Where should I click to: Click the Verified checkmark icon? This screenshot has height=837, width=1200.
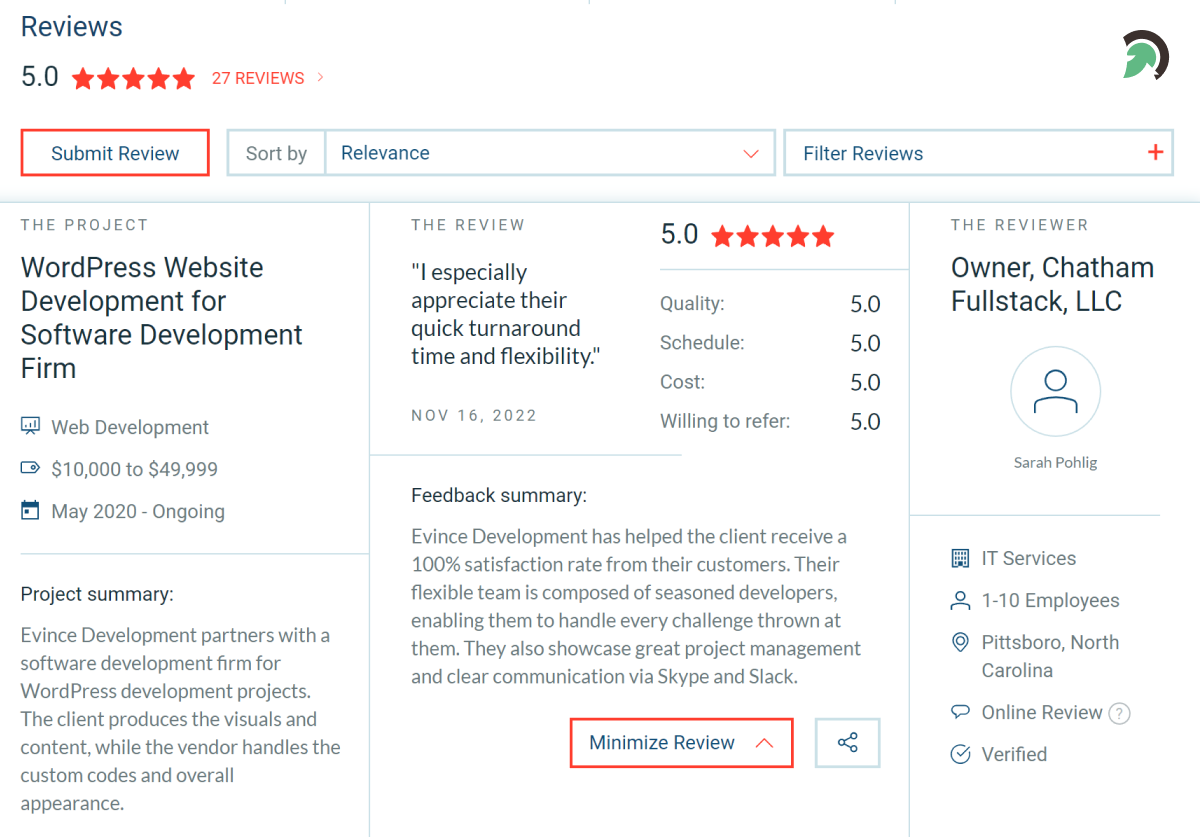point(961,754)
